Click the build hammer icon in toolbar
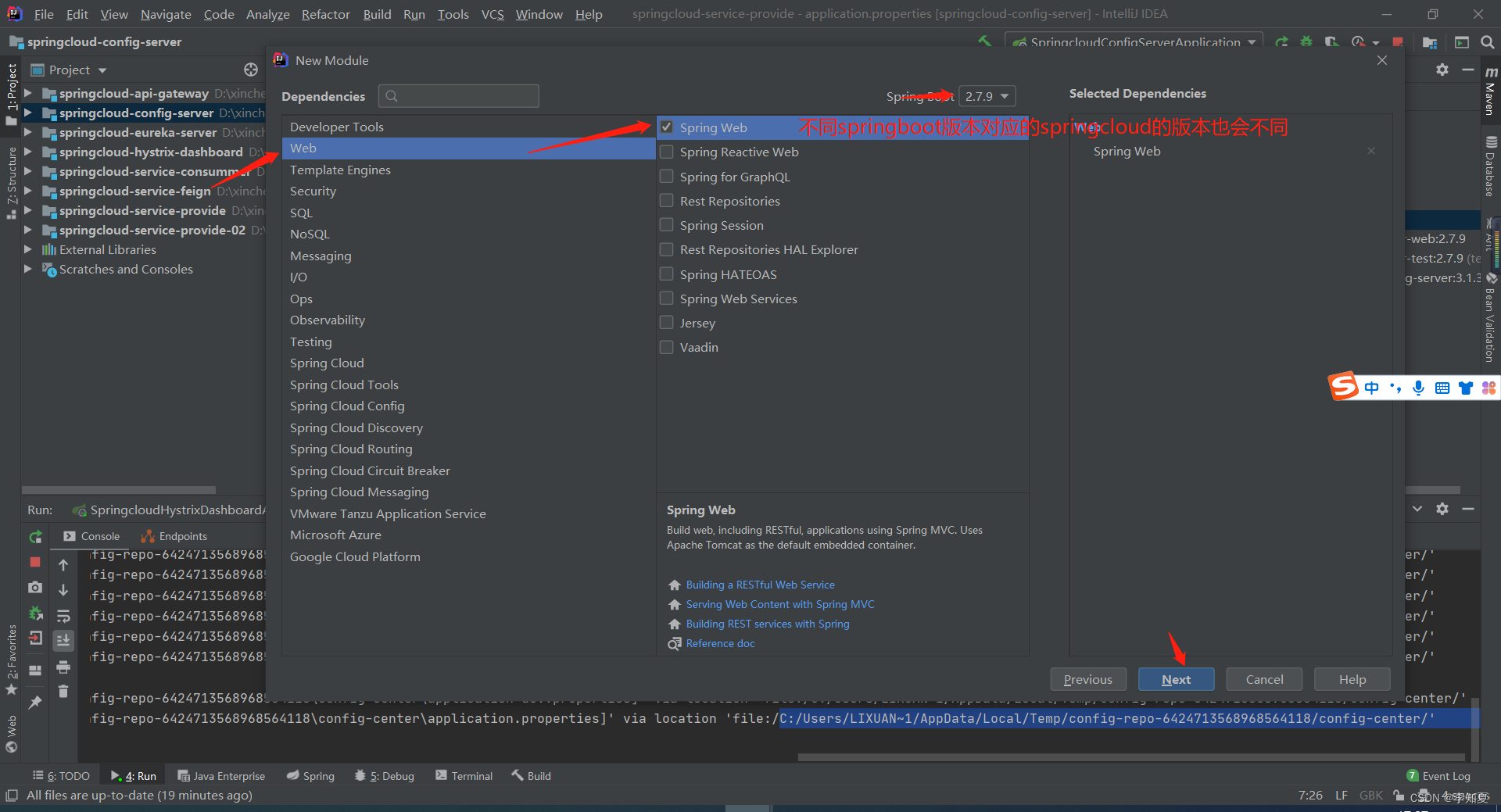 [x=985, y=41]
